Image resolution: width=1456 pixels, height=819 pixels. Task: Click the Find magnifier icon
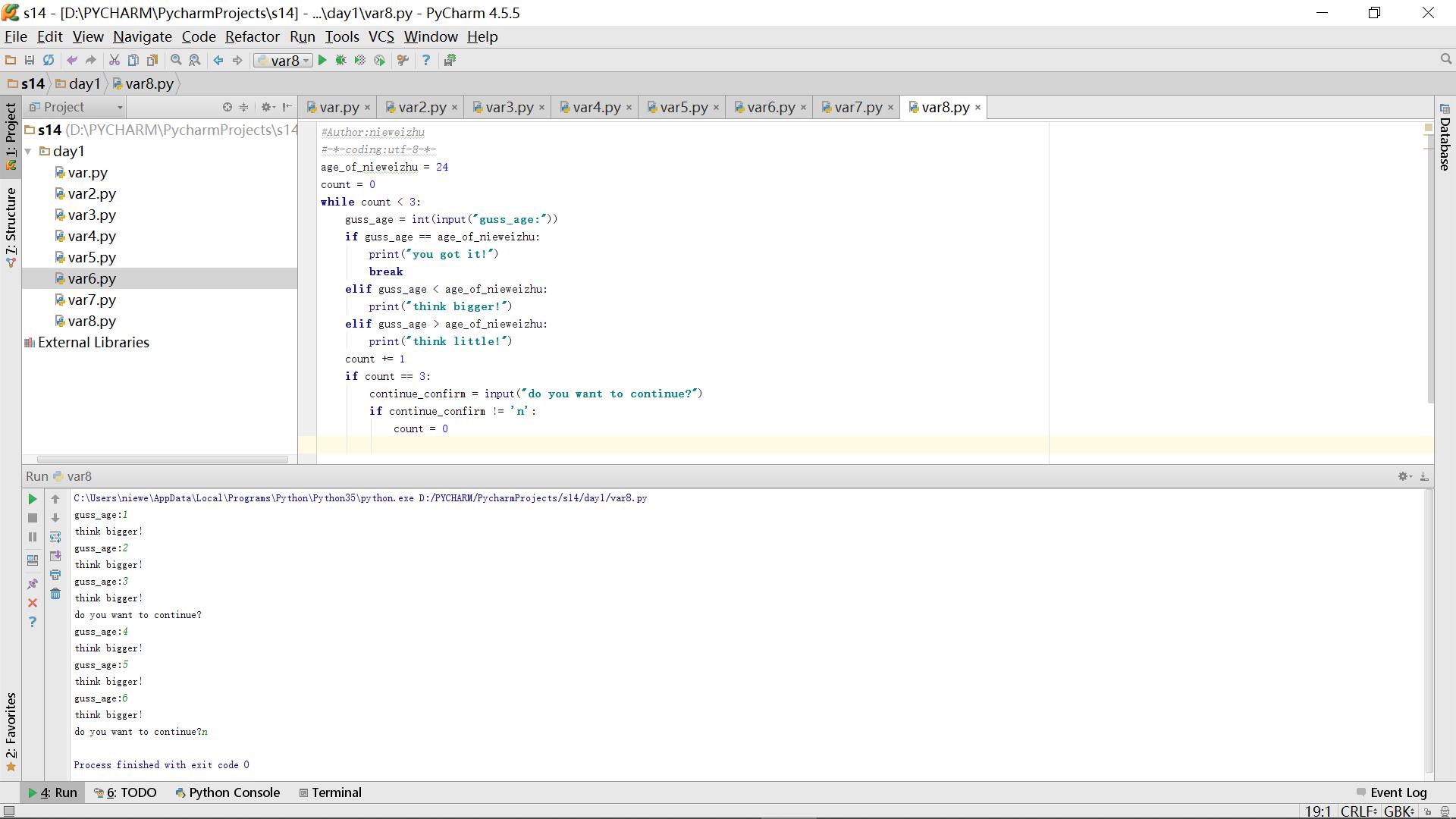coord(176,60)
